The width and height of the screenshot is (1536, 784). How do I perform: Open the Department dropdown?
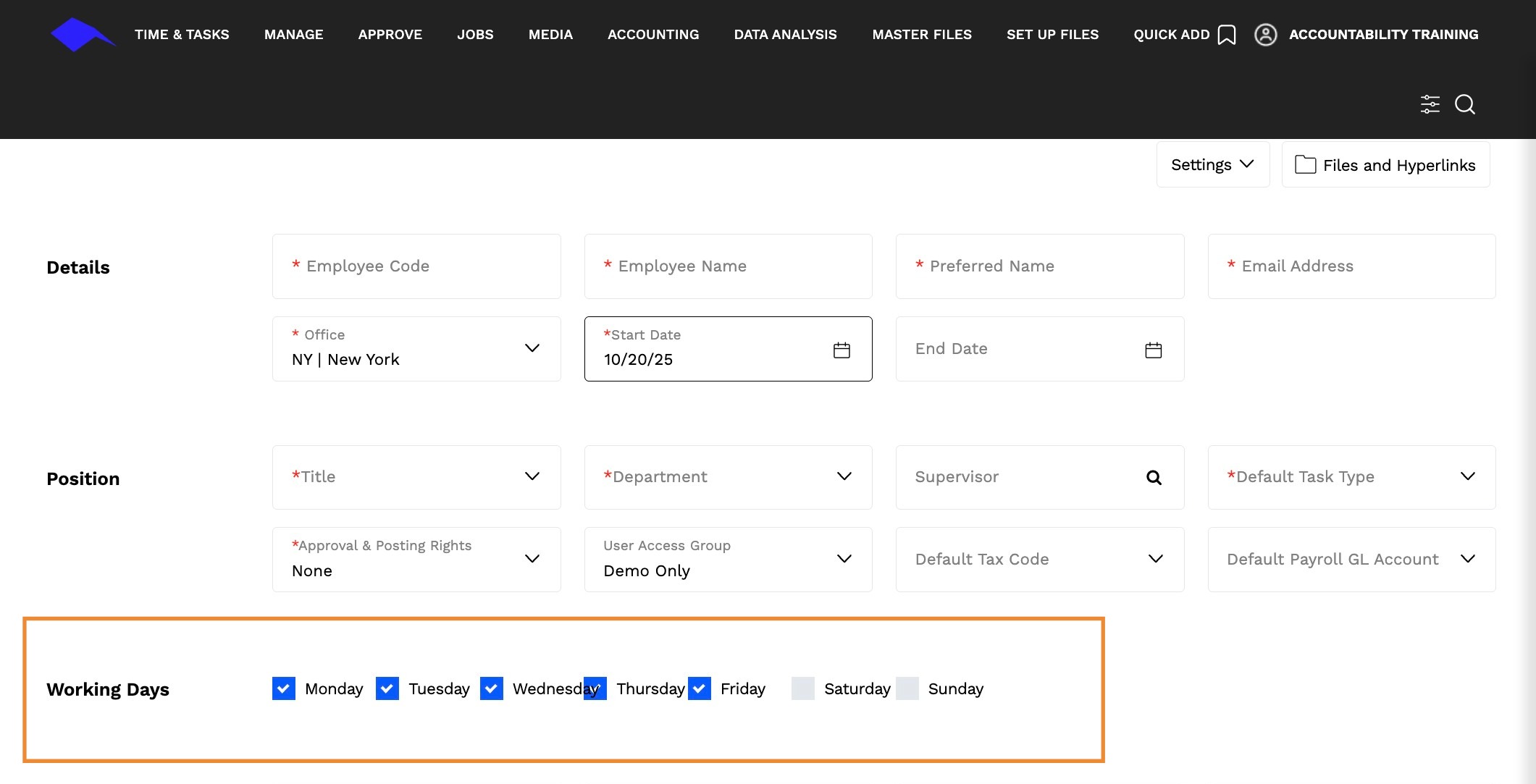(728, 477)
